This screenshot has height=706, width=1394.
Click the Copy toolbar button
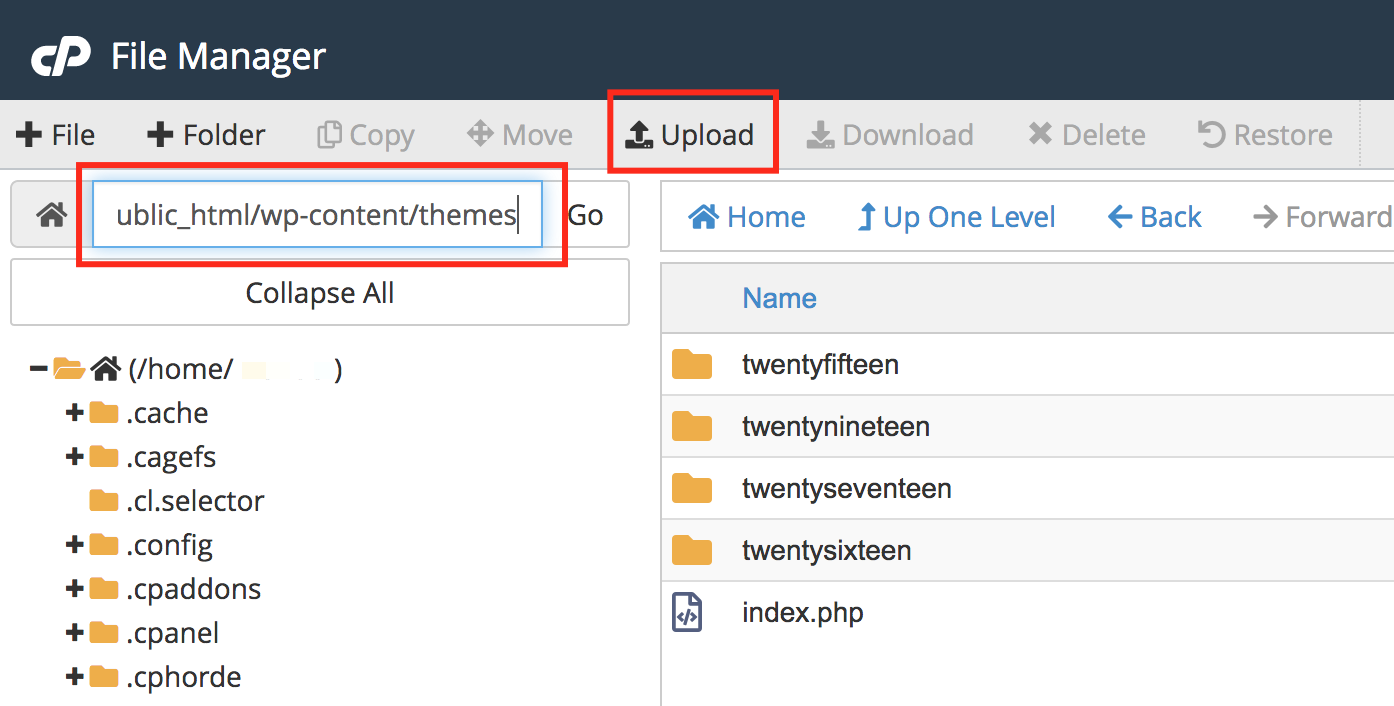point(365,135)
